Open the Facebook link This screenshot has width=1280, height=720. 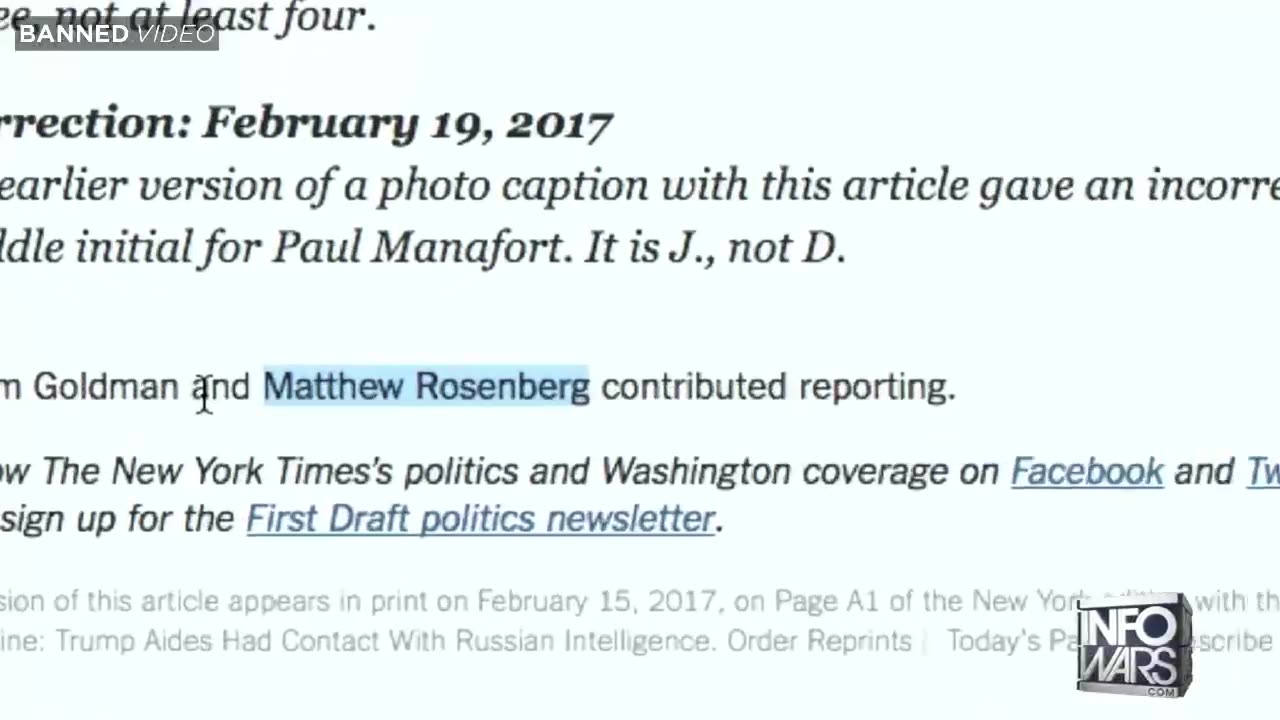(x=1087, y=472)
